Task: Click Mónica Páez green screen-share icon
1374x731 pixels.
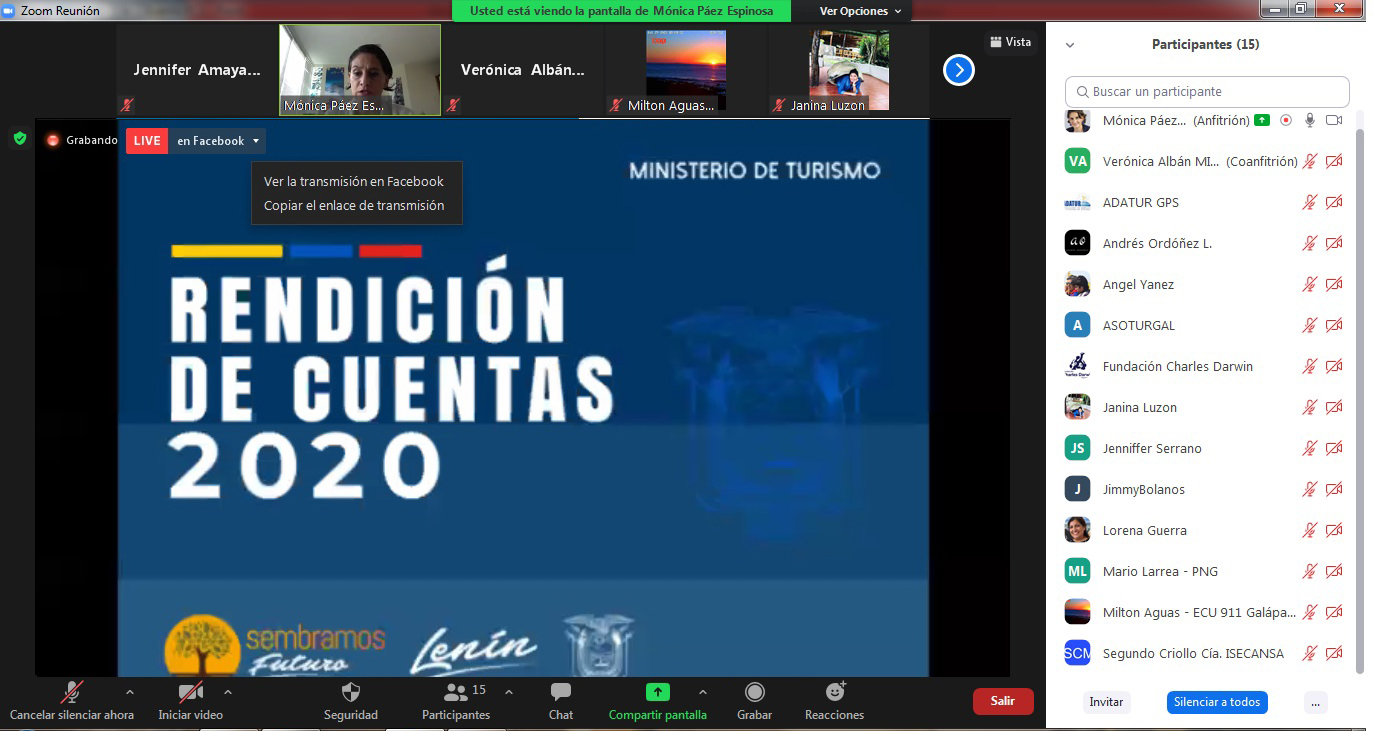Action: pos(1262,120)
